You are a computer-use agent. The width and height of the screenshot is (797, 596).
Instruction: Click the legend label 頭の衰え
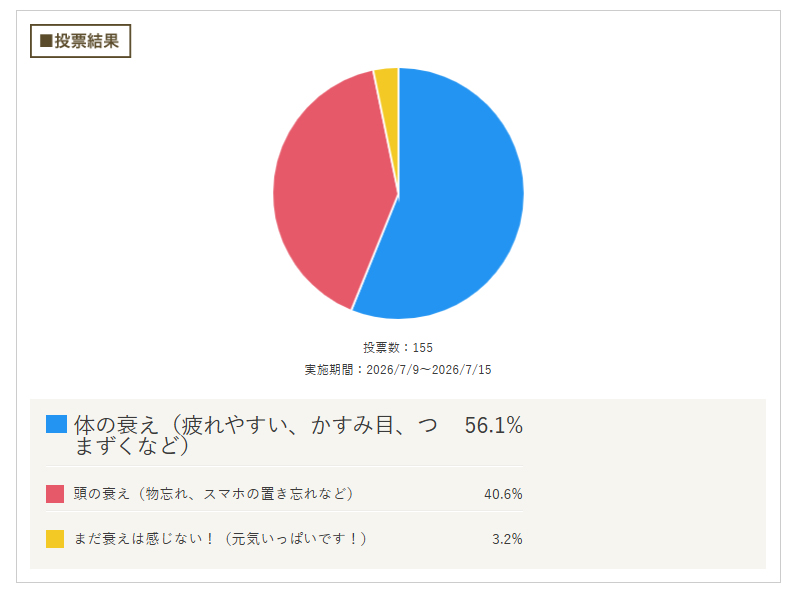point(213,493)
